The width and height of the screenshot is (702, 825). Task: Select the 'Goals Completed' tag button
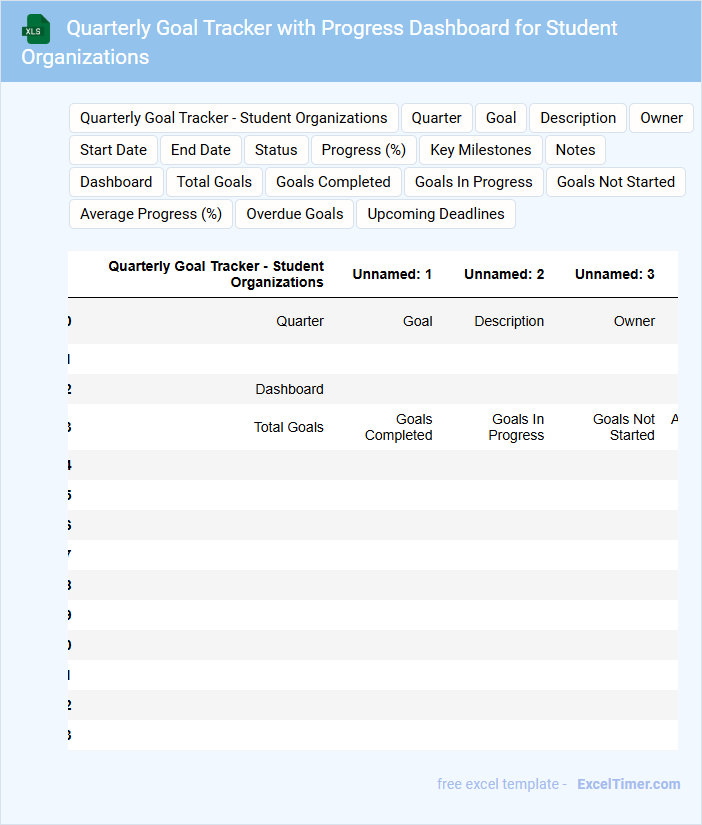pos(333,182)
